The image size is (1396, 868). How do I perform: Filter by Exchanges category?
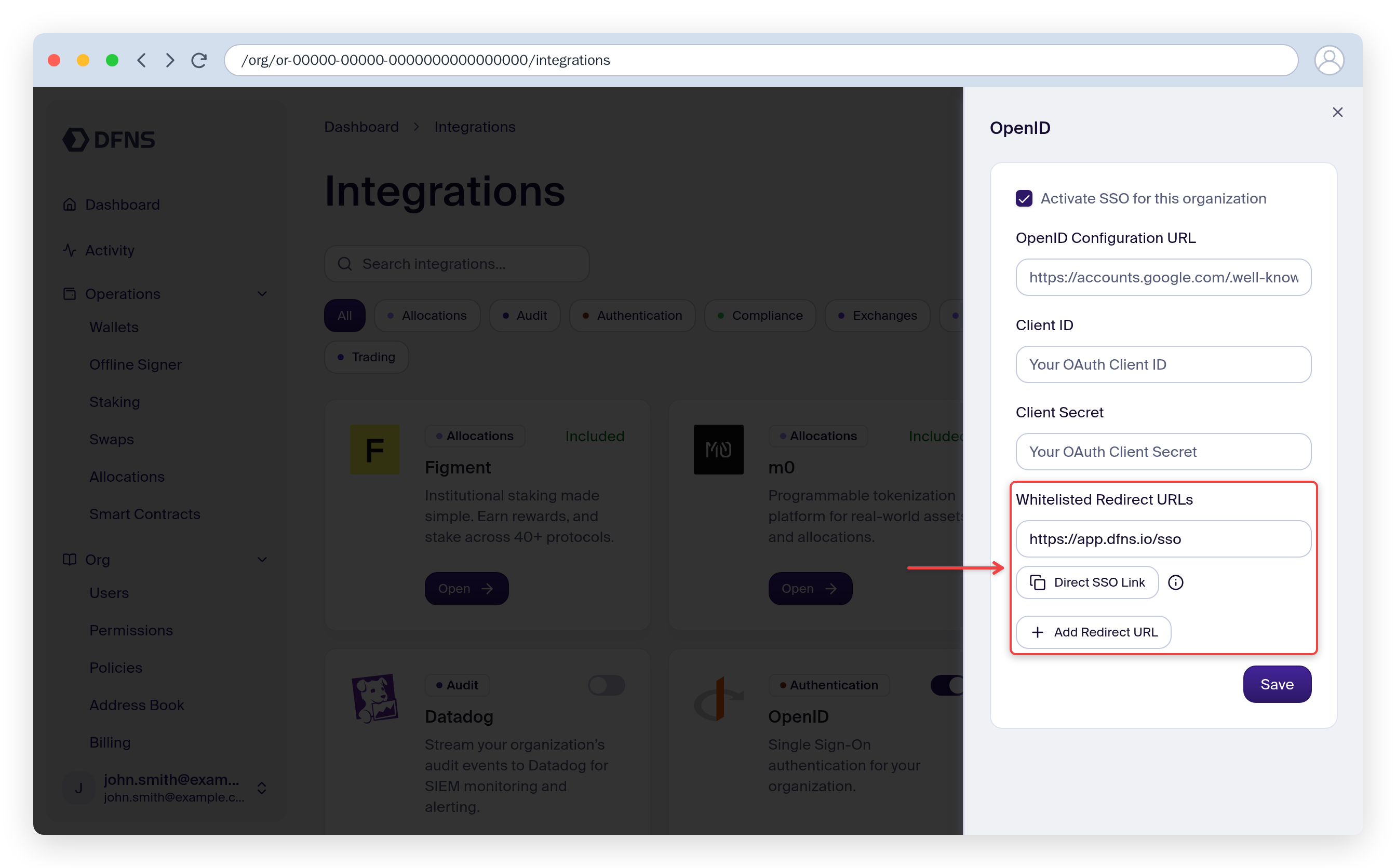pos(877,316)
